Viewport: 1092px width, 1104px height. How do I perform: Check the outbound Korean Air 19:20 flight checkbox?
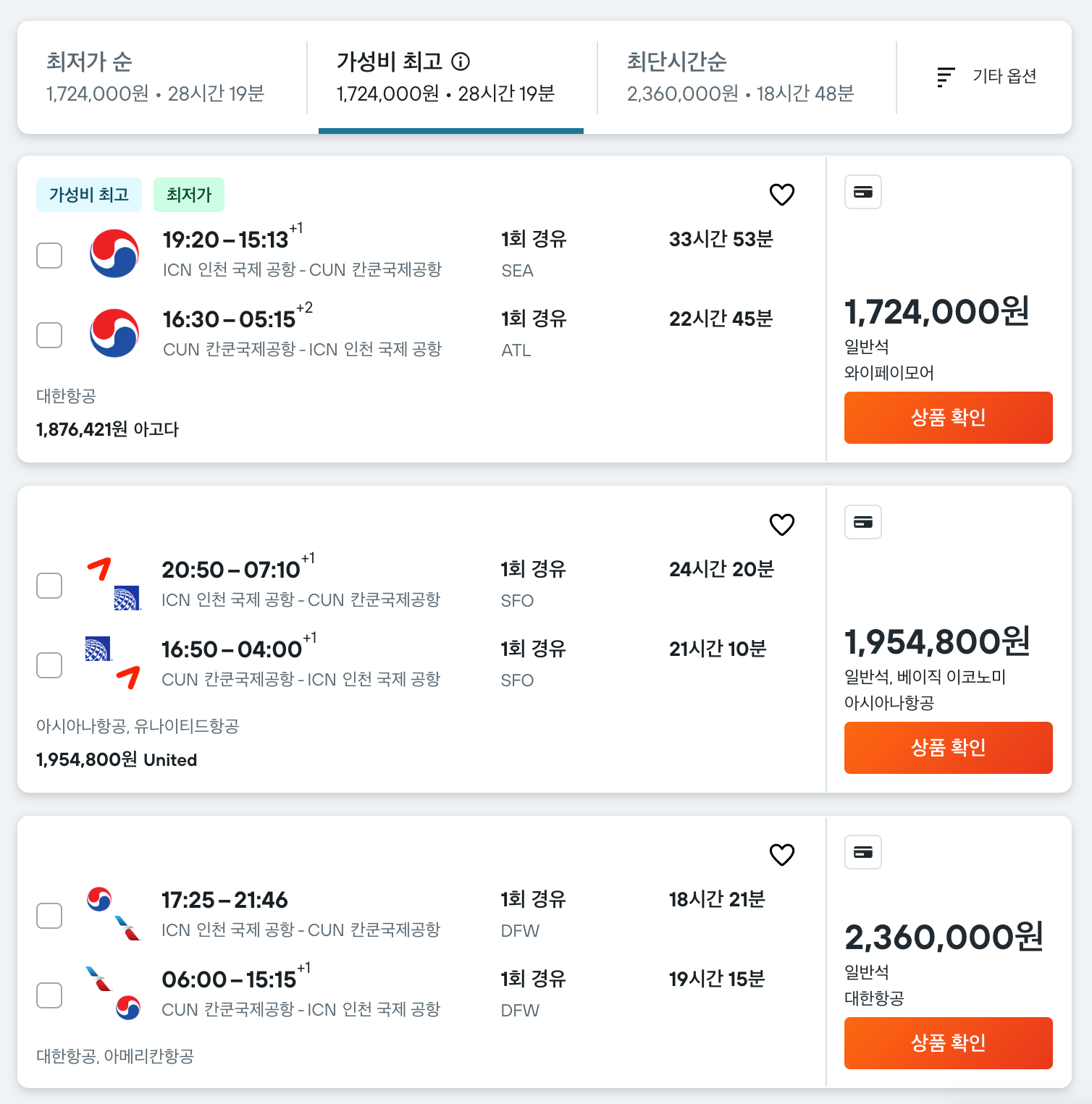pyautogui.click(x=49, y=256)
